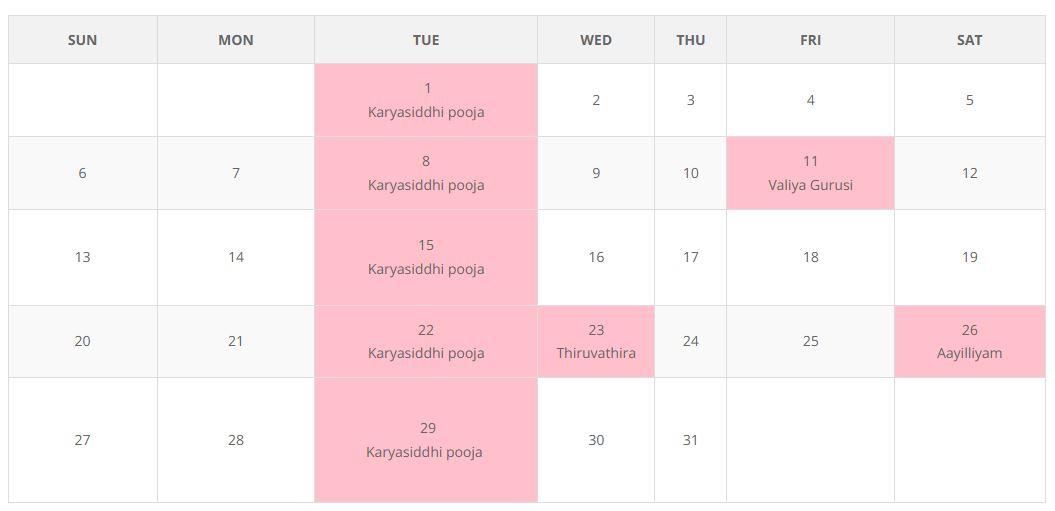Select date 24 in the calendar
The width and height of the screenshot is (1055, 511).
point(690,341)
